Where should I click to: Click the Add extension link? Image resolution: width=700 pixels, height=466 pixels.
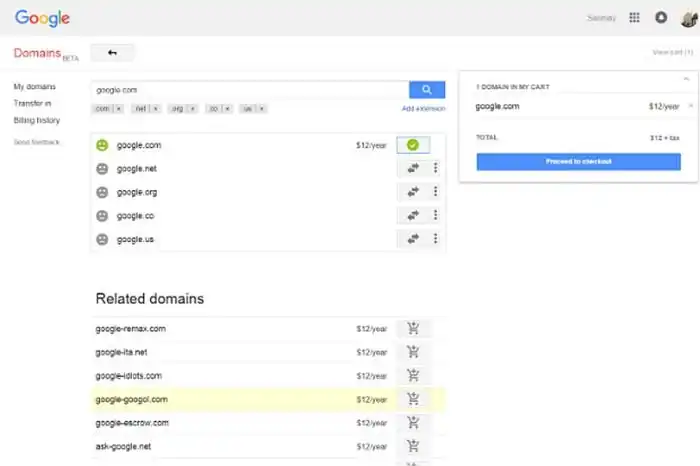point(423,108)
